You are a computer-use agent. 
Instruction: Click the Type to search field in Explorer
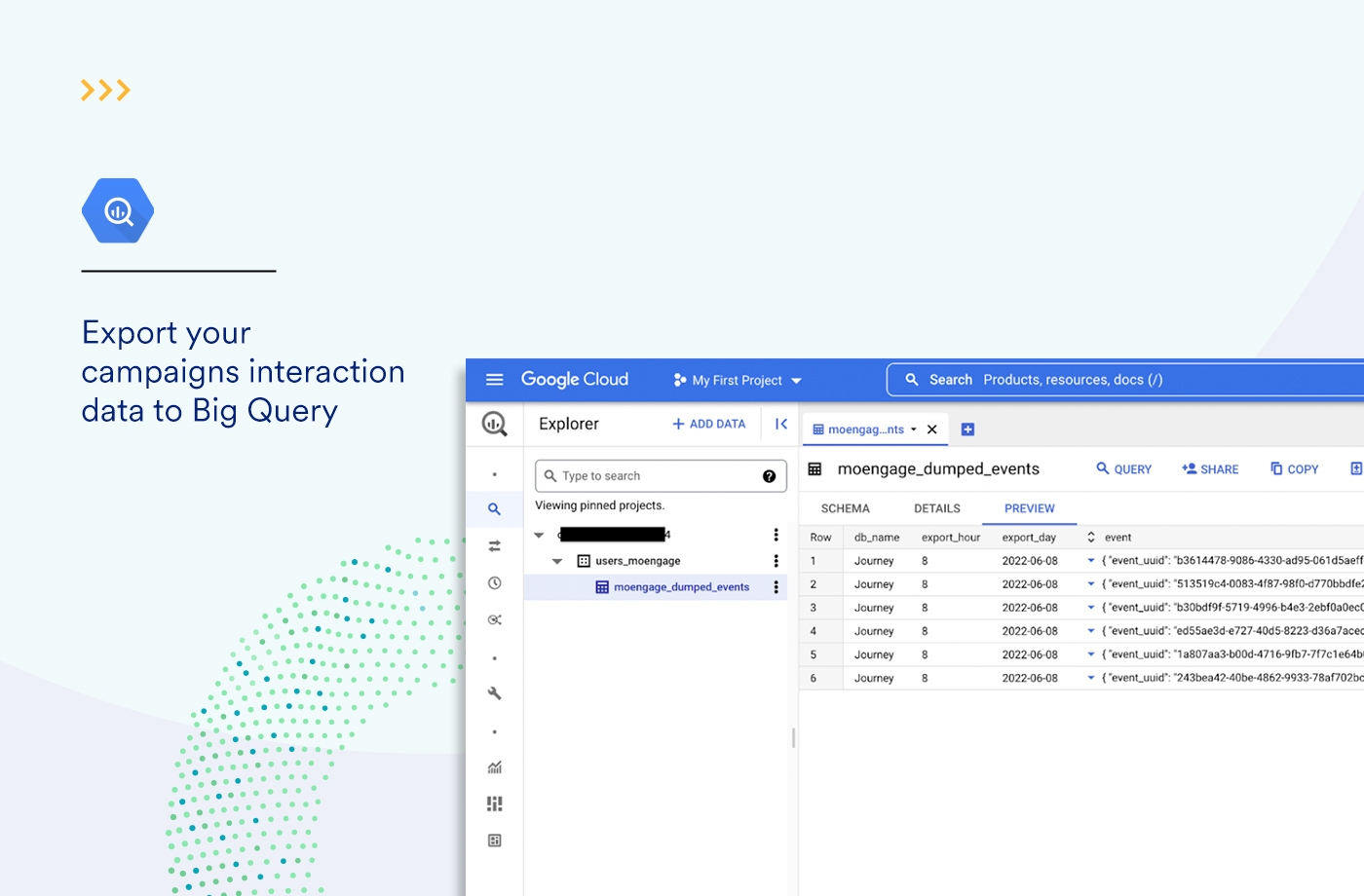[x=648, y=476]
